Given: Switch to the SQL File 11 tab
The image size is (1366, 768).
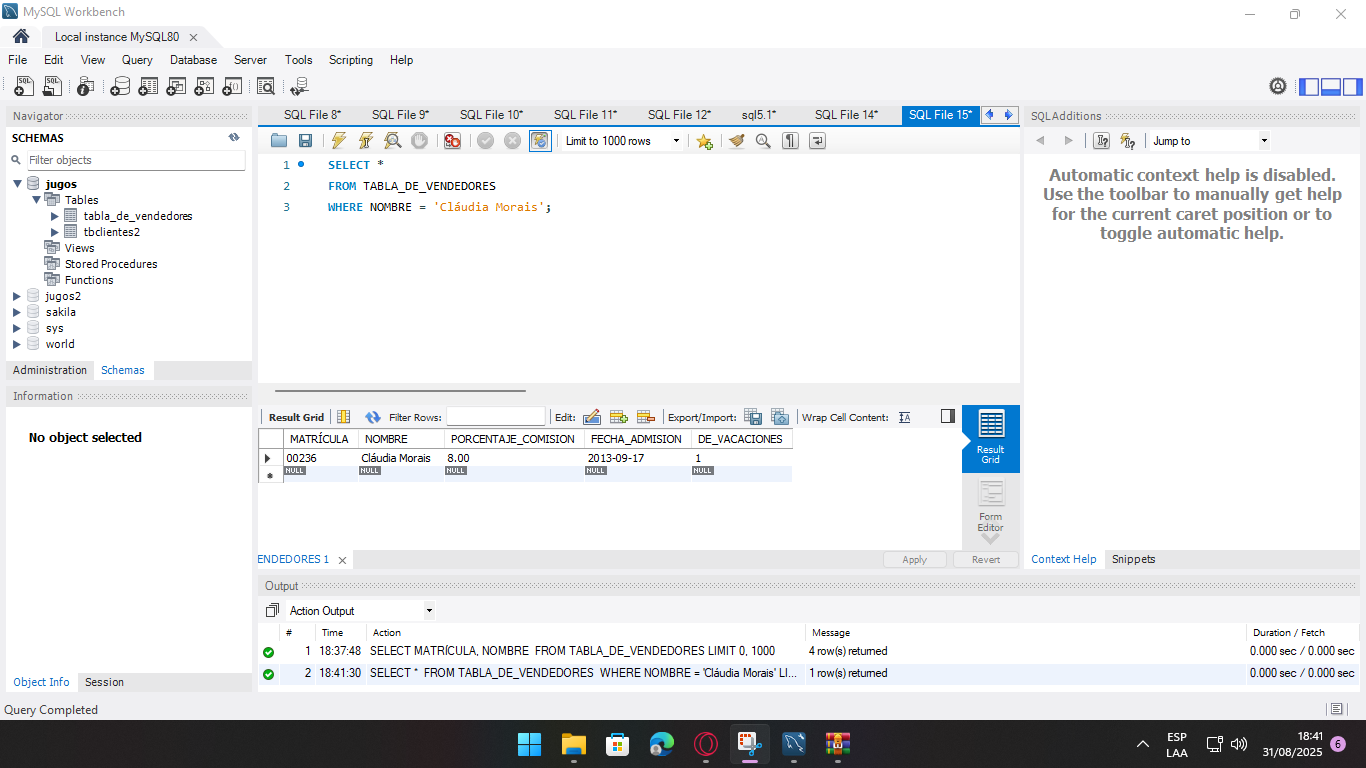Looking at the screenshot, I should pyautogui.click(x=585, y=115).
